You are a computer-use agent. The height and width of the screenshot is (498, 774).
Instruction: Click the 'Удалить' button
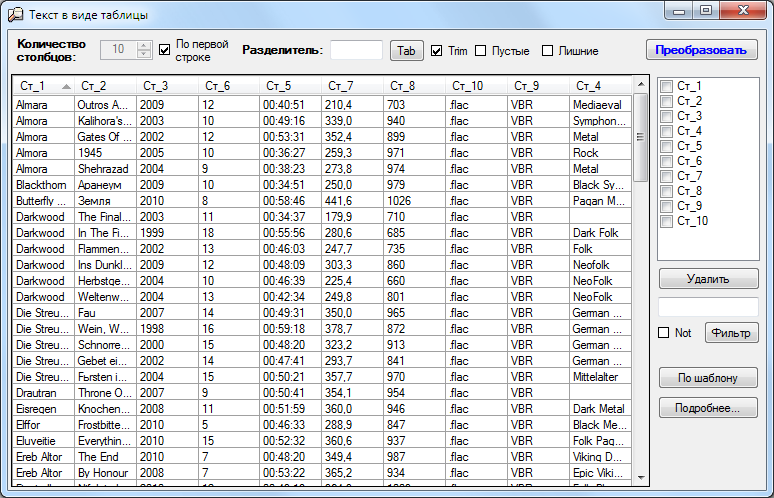point(708,279)
